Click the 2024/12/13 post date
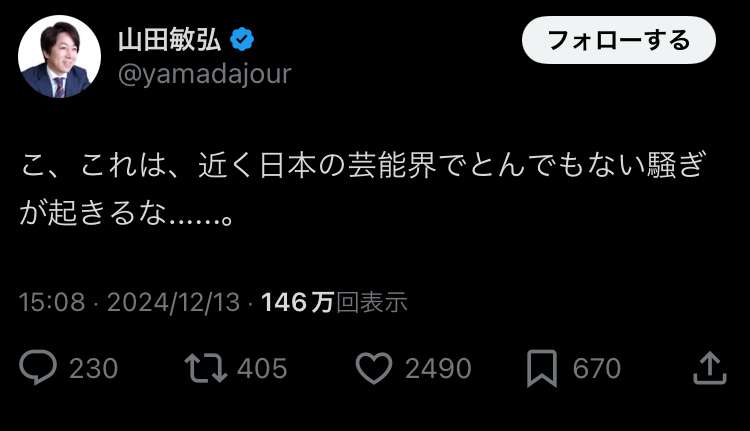750x431 pixels. [173, 302]
